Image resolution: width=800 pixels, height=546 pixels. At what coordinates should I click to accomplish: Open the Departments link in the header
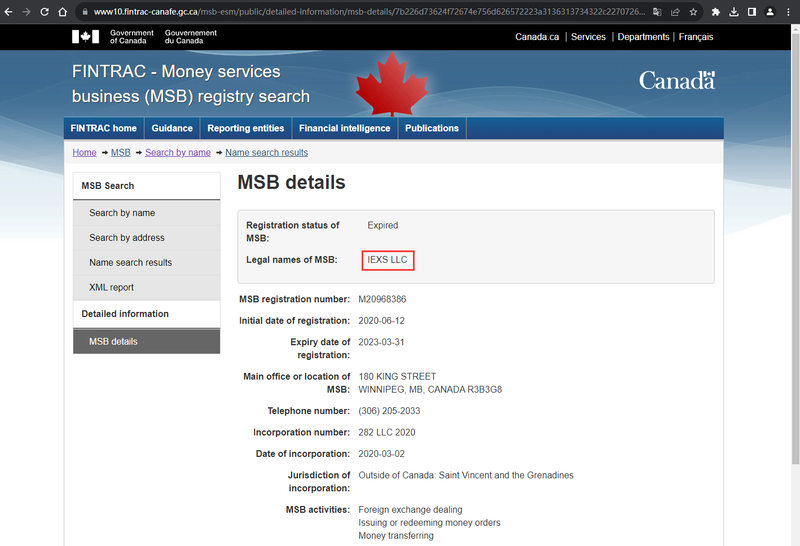(x=643, y=37)
